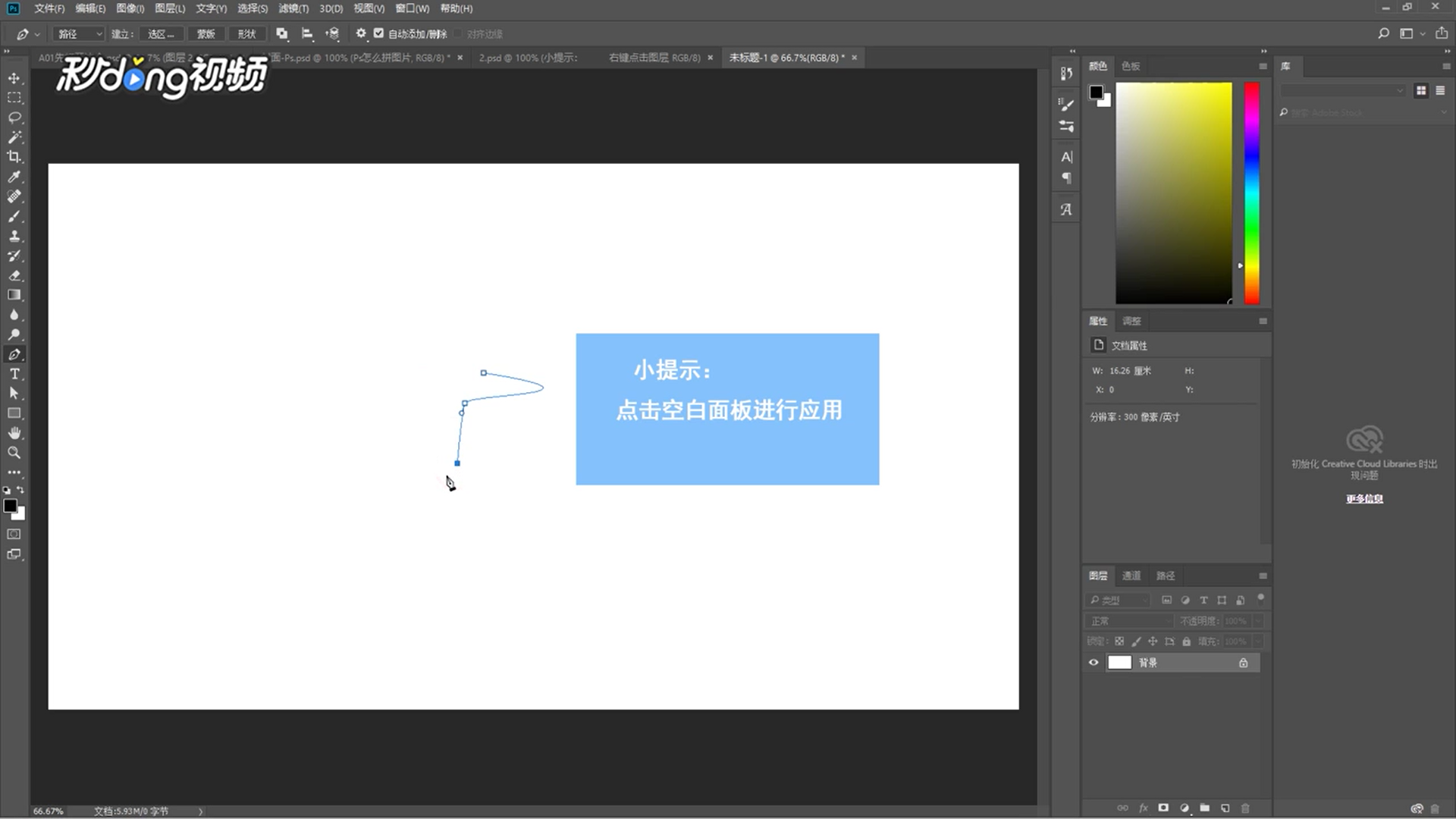Click the rainbow hue slider strip
The height and width of the screenshot is (819, 1456).
click(x=1251, y=193)
